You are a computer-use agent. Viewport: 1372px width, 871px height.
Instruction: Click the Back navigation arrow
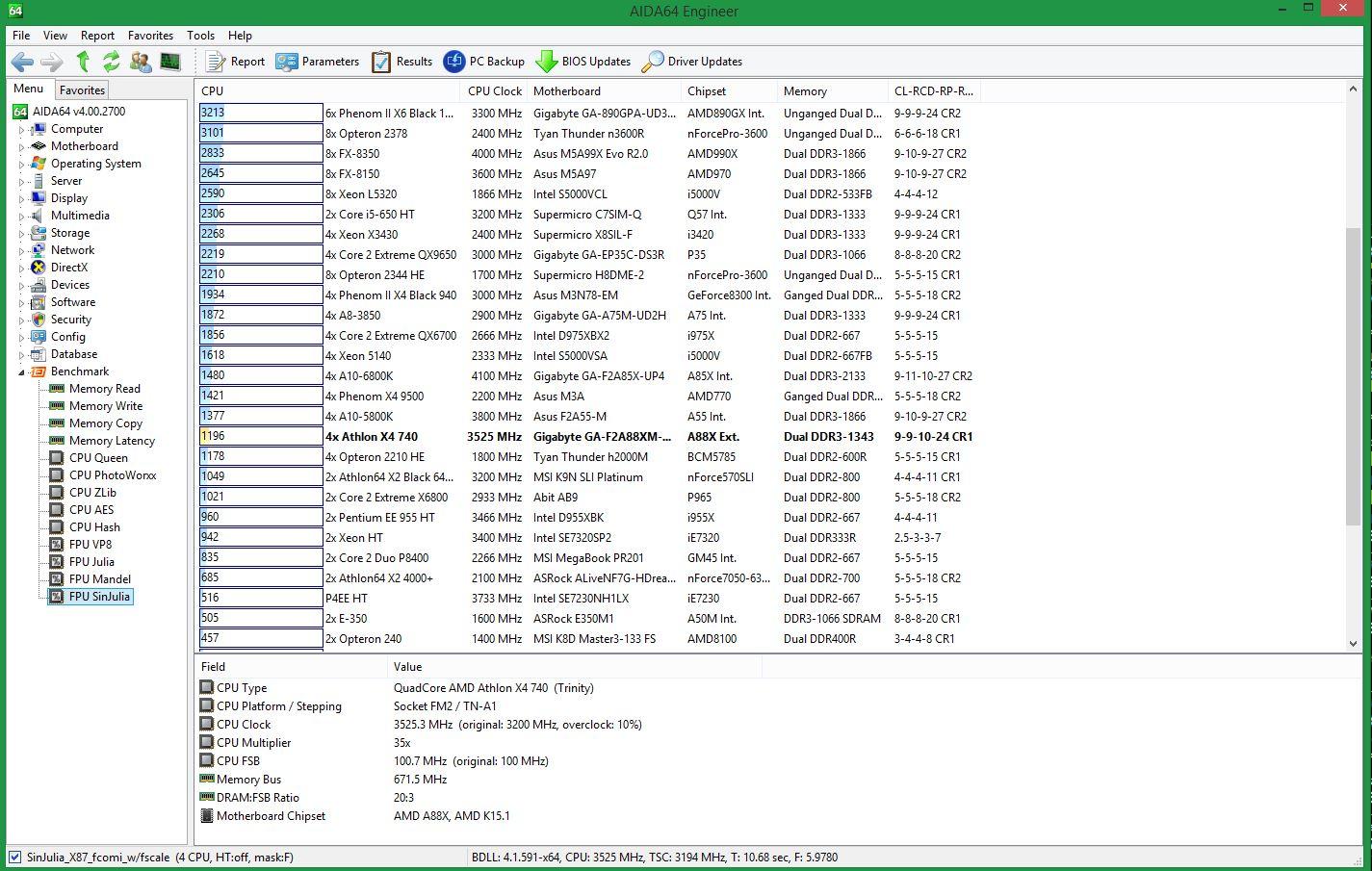(x=22, y=62)
